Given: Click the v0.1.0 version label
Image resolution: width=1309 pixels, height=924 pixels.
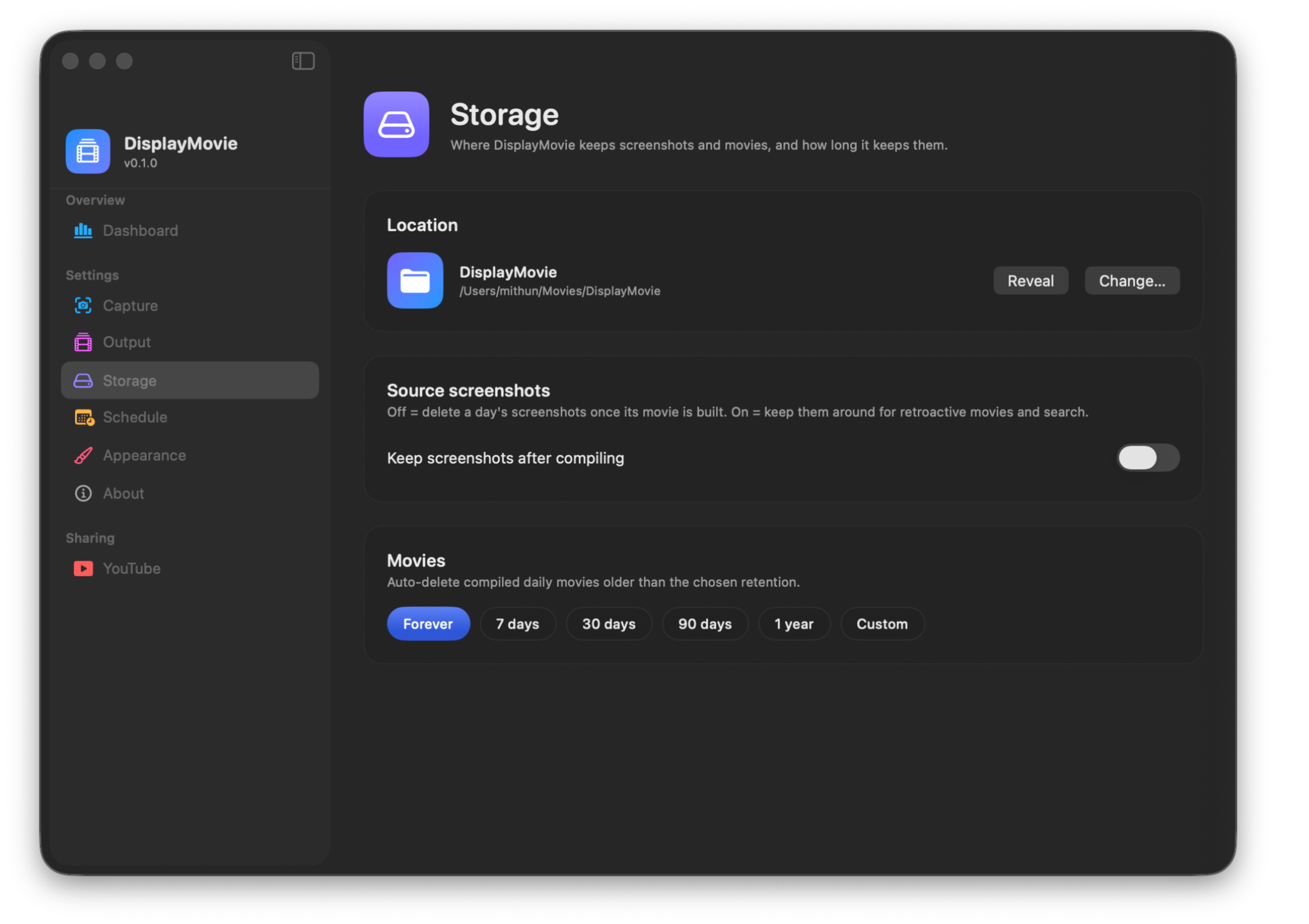Looking at the screenshot, I should point(141,163).
